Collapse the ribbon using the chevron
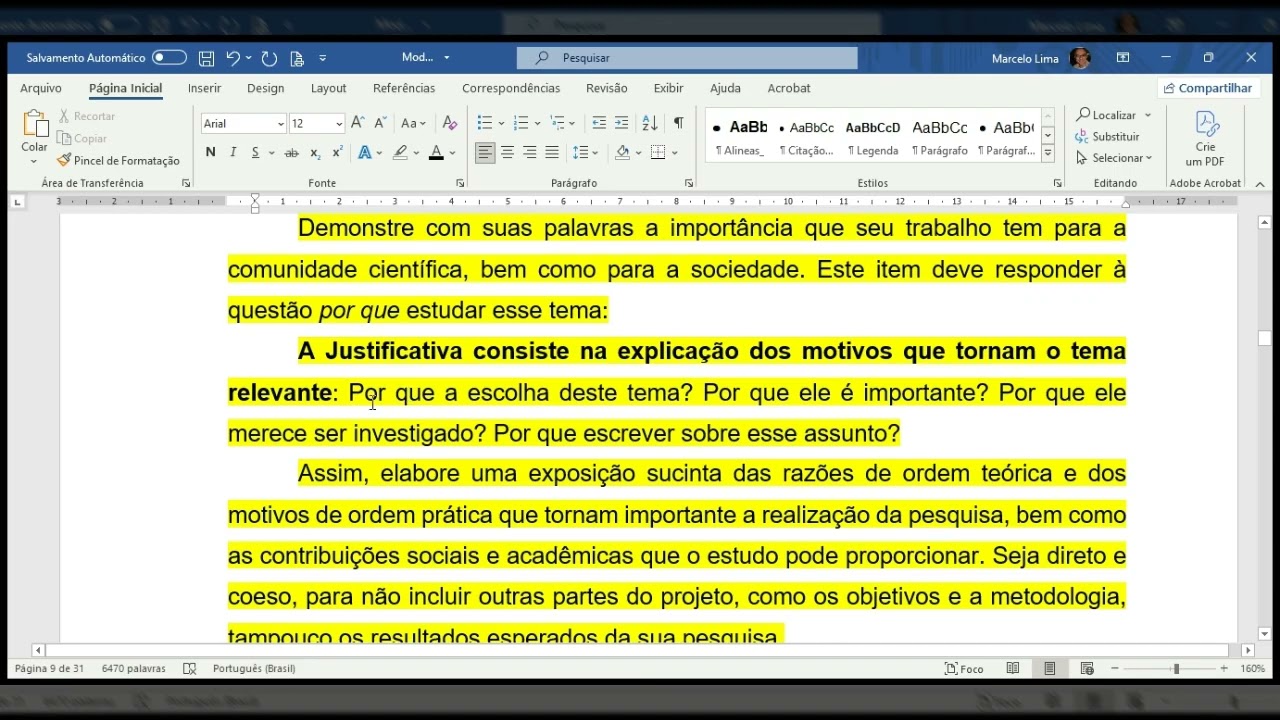 click(1260, 184)
